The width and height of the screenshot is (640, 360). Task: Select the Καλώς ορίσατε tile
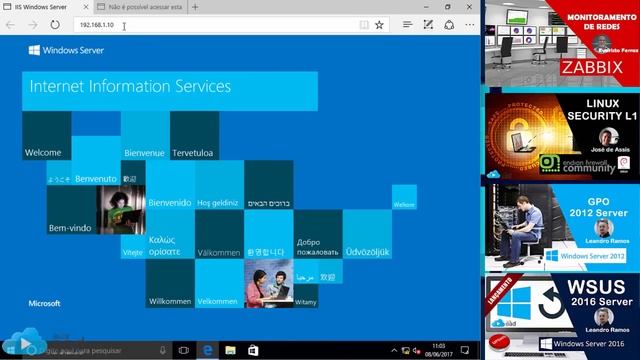click(170, 234)
